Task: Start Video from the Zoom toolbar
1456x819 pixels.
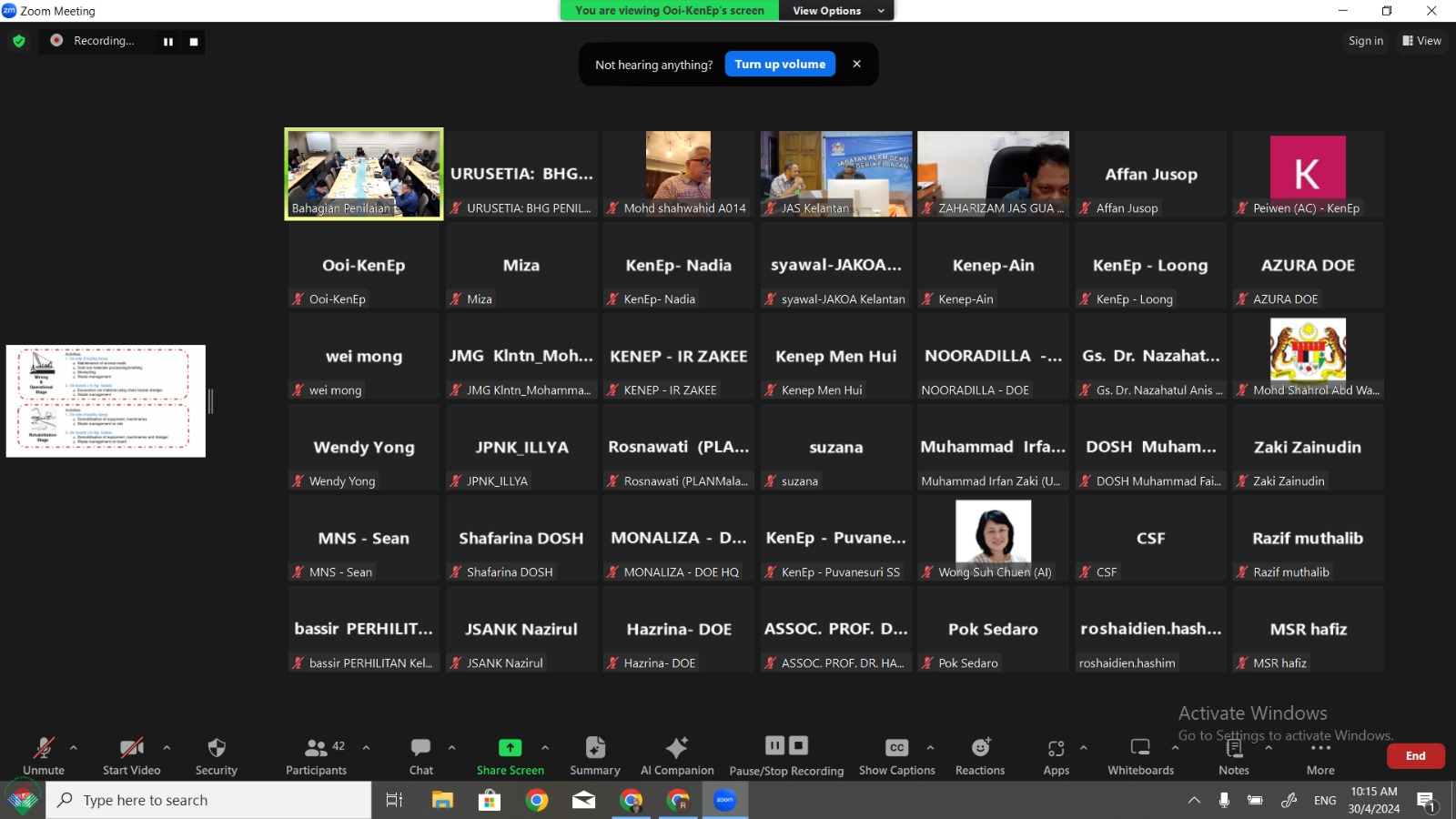Action: click(131, 756)
